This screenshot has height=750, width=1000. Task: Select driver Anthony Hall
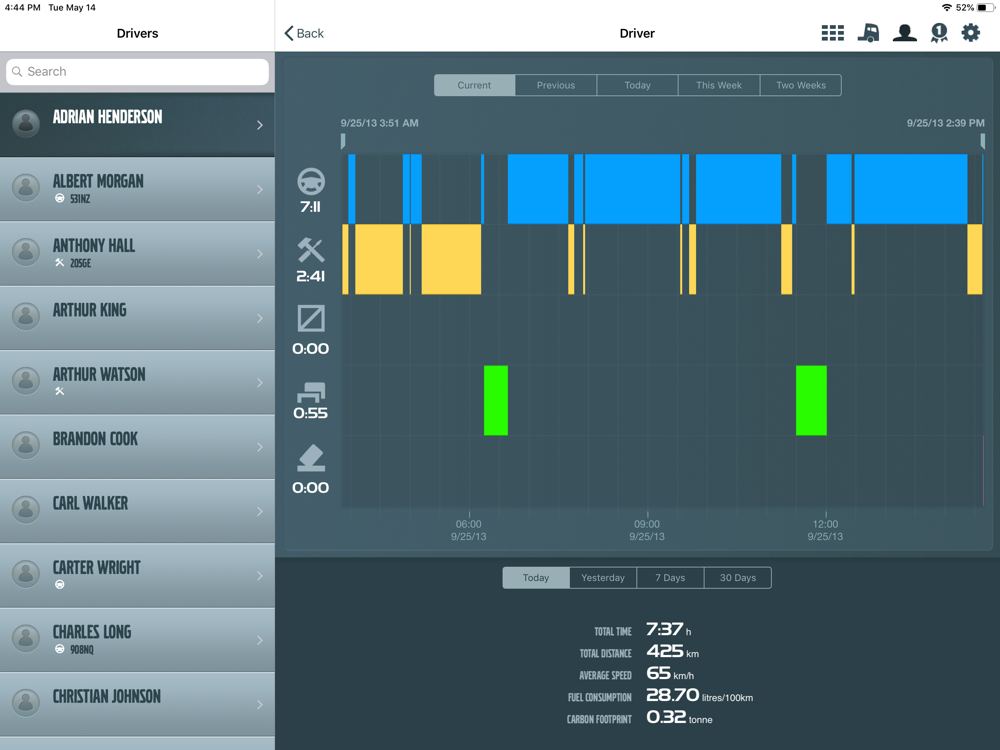137,253
